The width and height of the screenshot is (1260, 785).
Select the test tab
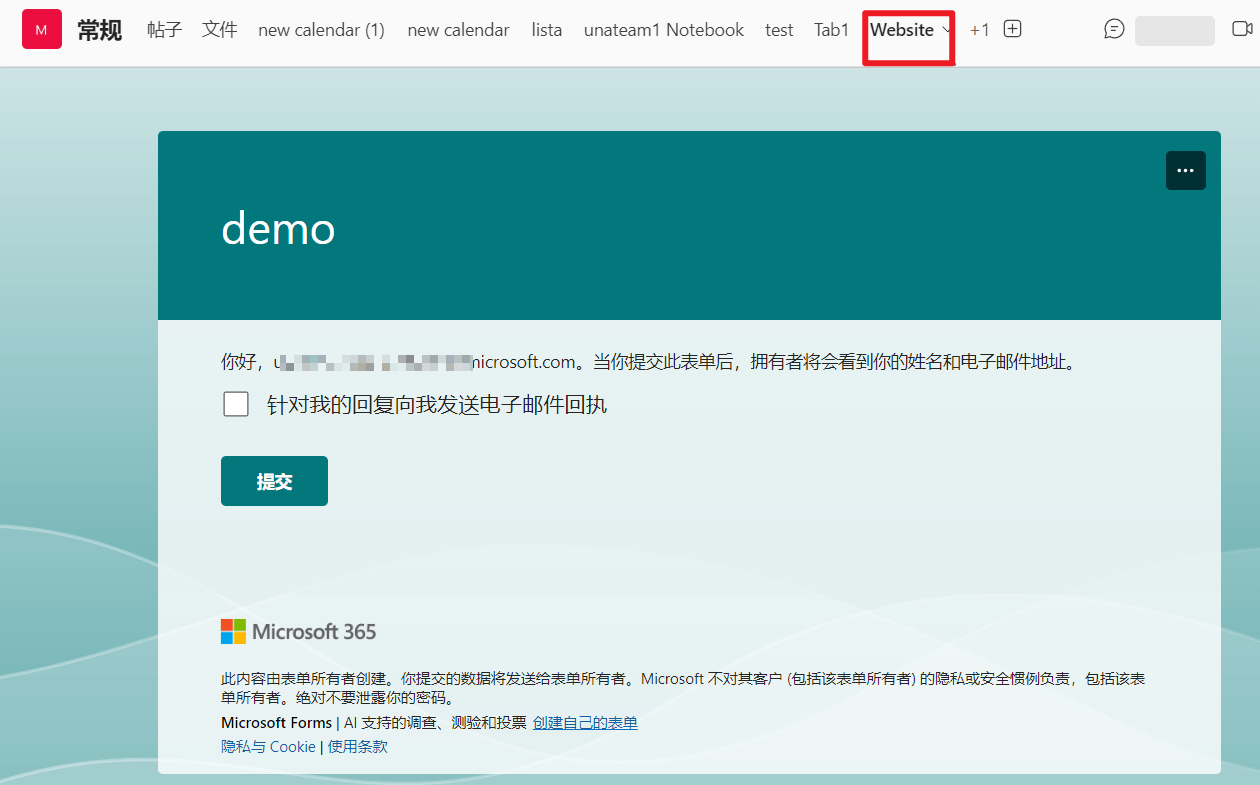pos(779,30)
